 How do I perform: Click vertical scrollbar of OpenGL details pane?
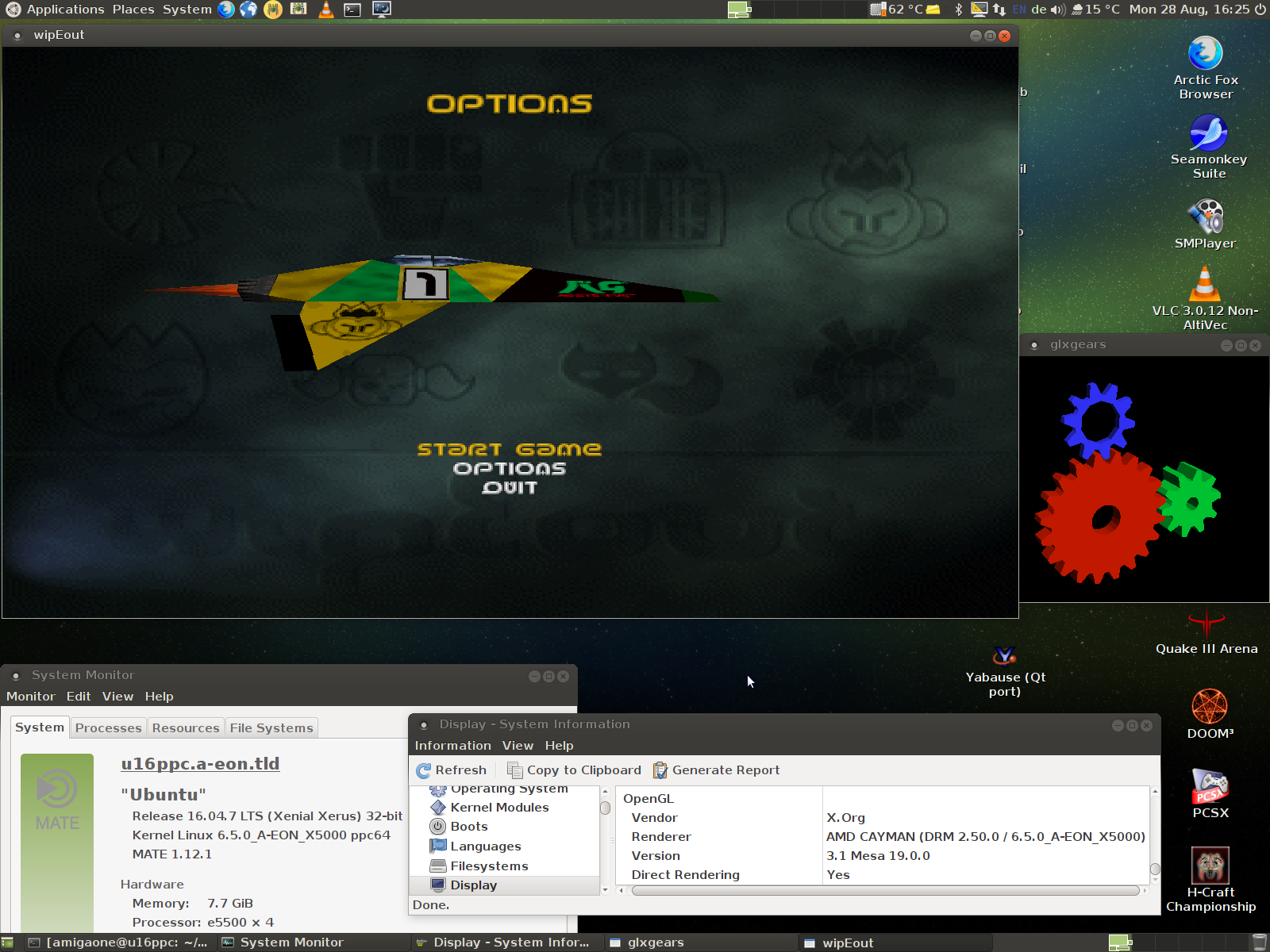click(1155, 835)
